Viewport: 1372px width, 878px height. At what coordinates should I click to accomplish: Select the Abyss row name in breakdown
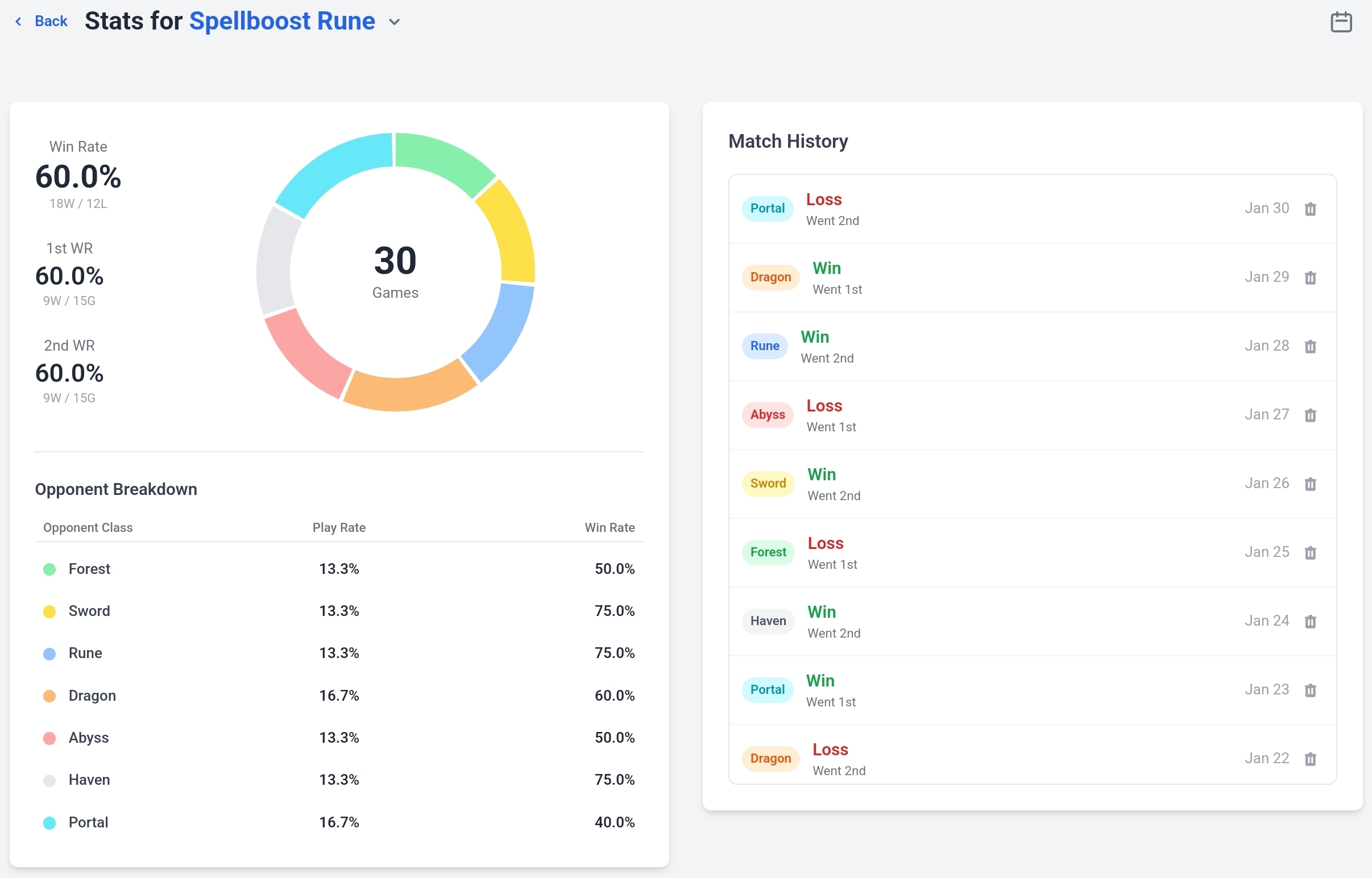click(89, 738)
